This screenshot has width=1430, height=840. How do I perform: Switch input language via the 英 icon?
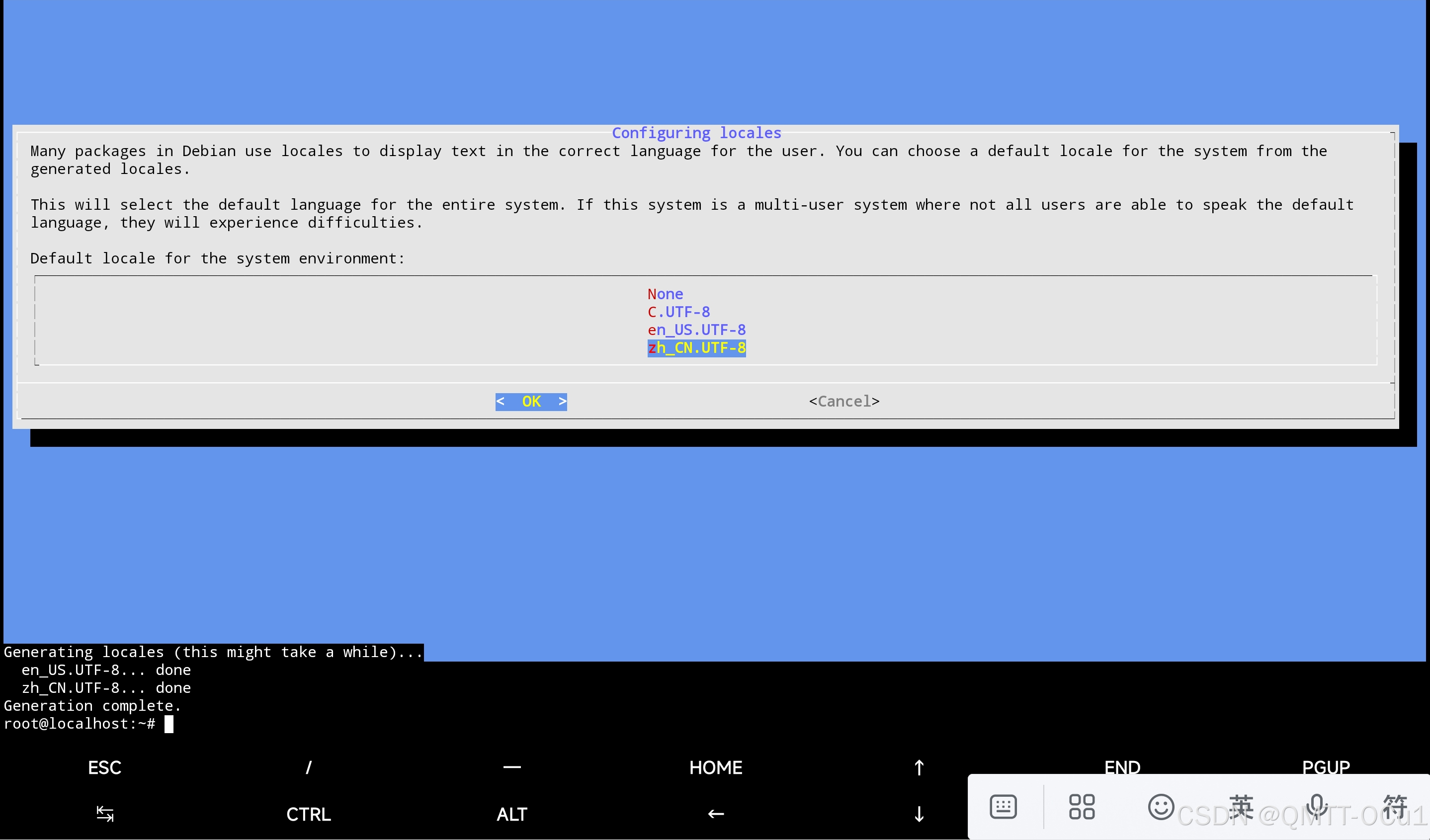tap(1241, 807)
